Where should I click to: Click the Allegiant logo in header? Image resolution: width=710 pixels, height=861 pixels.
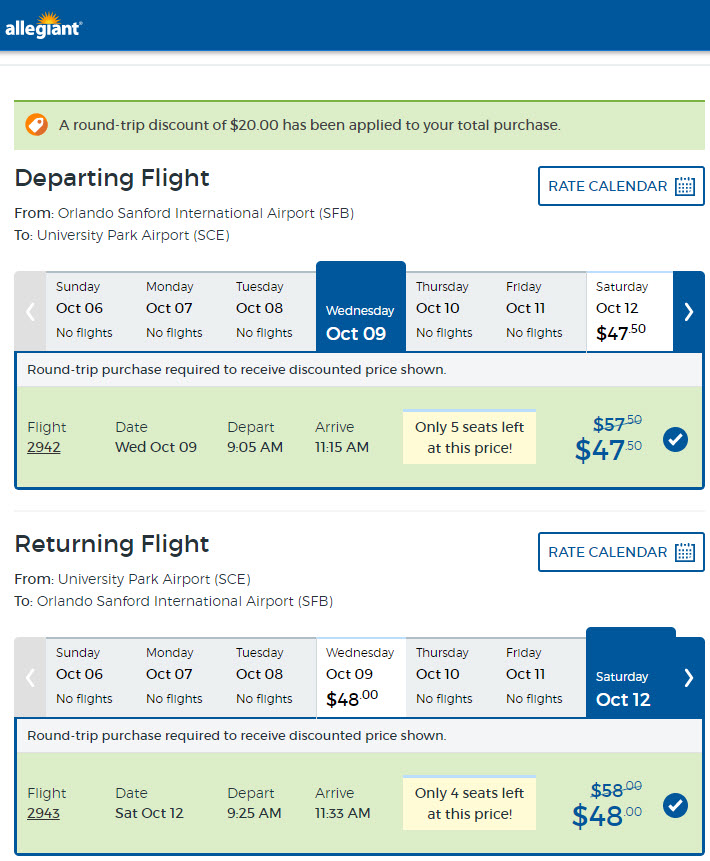pyautogui.click(x=43, y=26)
